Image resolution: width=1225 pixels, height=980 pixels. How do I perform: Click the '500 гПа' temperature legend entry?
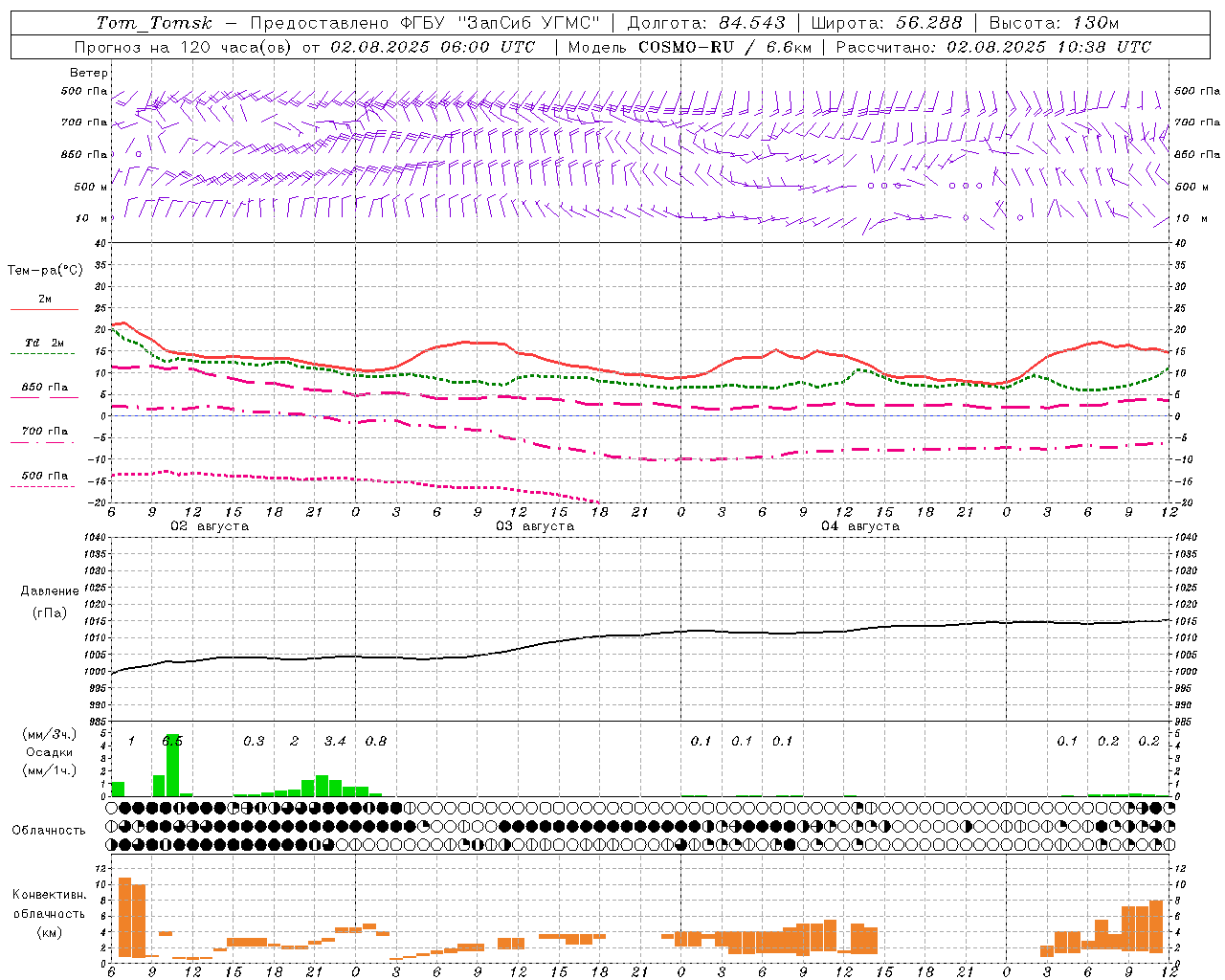pyautogui.click(x=44, y=476)
